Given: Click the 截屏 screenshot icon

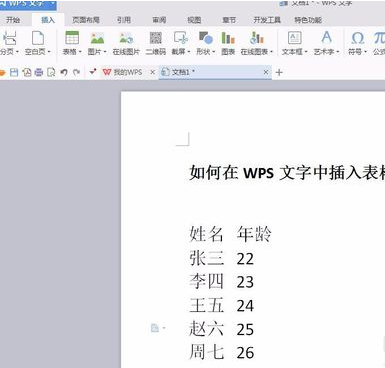Looking at the screenshot, I should pyautogui.click(x=181, y=38).
